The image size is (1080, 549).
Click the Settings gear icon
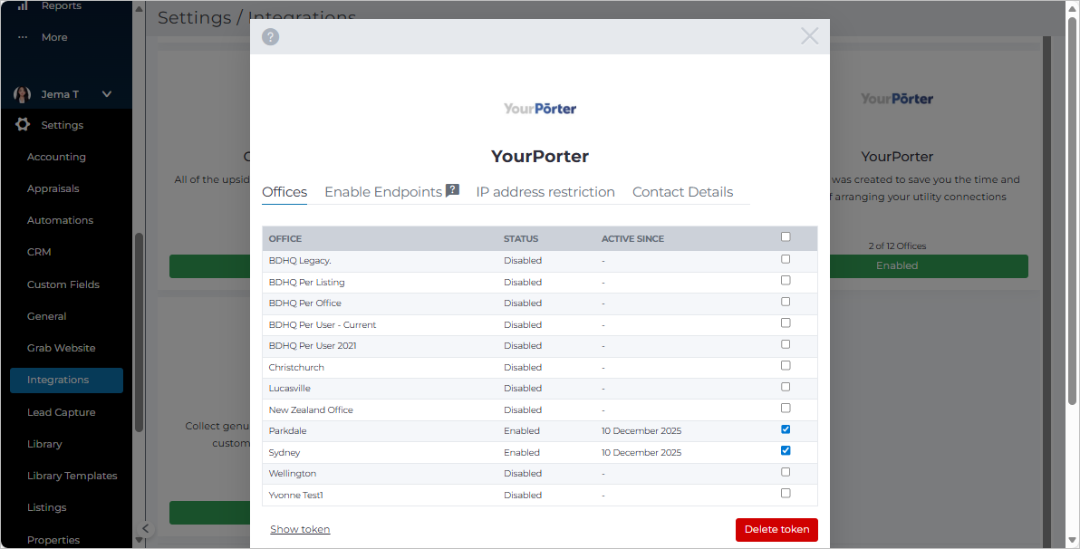pos(23,125)
